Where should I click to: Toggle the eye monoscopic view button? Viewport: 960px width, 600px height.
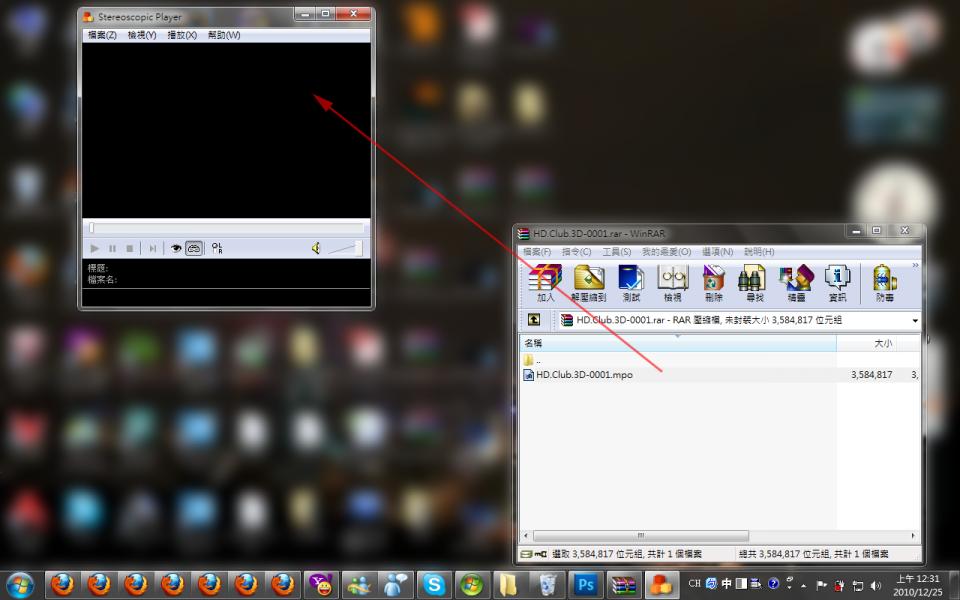(176, 248)
